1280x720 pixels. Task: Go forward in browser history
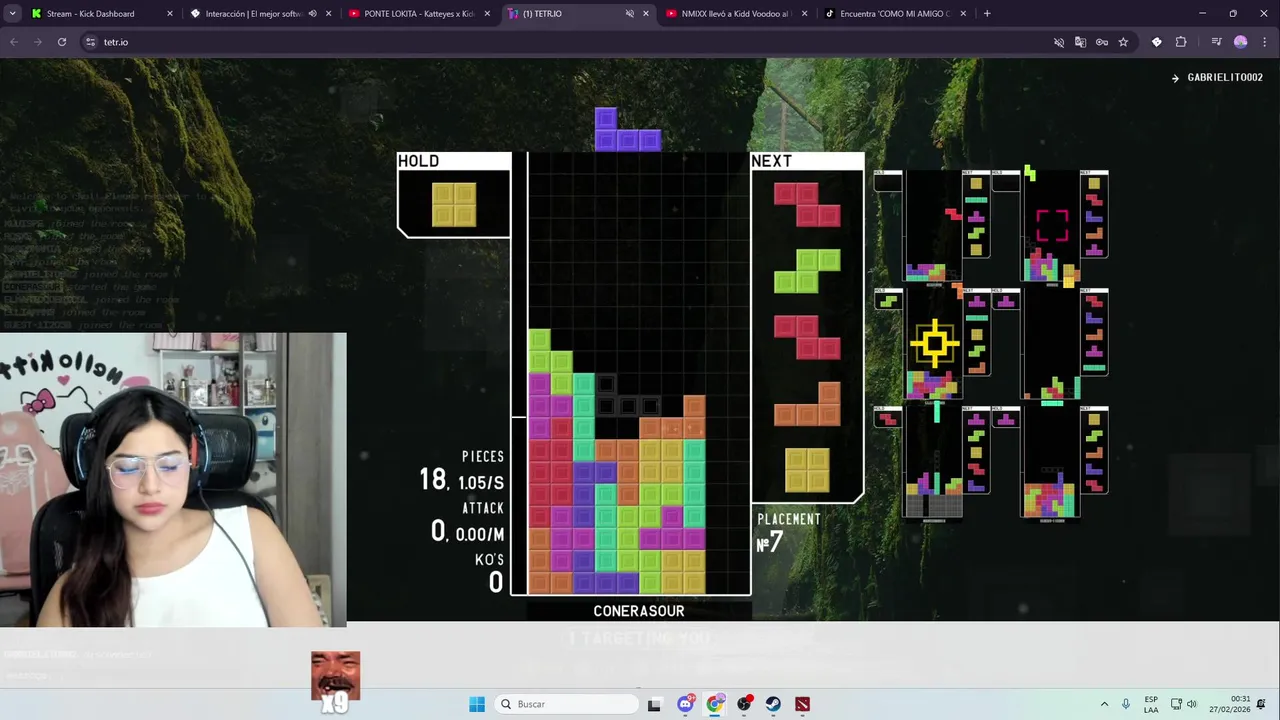pyautogui.click(x=37, y=42)
